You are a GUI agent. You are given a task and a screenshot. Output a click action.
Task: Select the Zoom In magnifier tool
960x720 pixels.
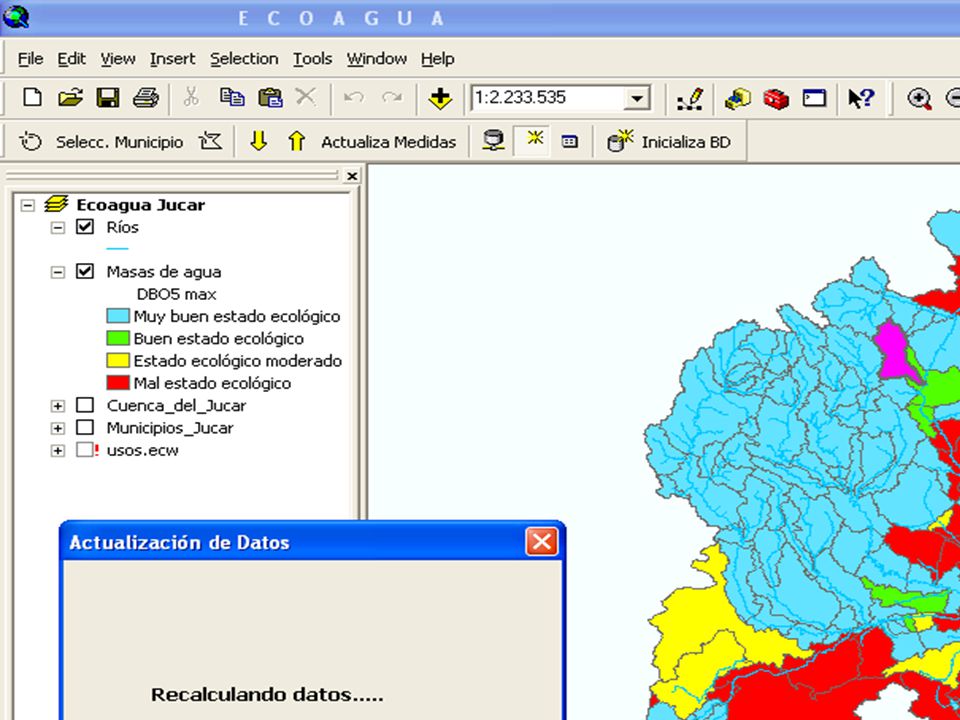point(919,99)
